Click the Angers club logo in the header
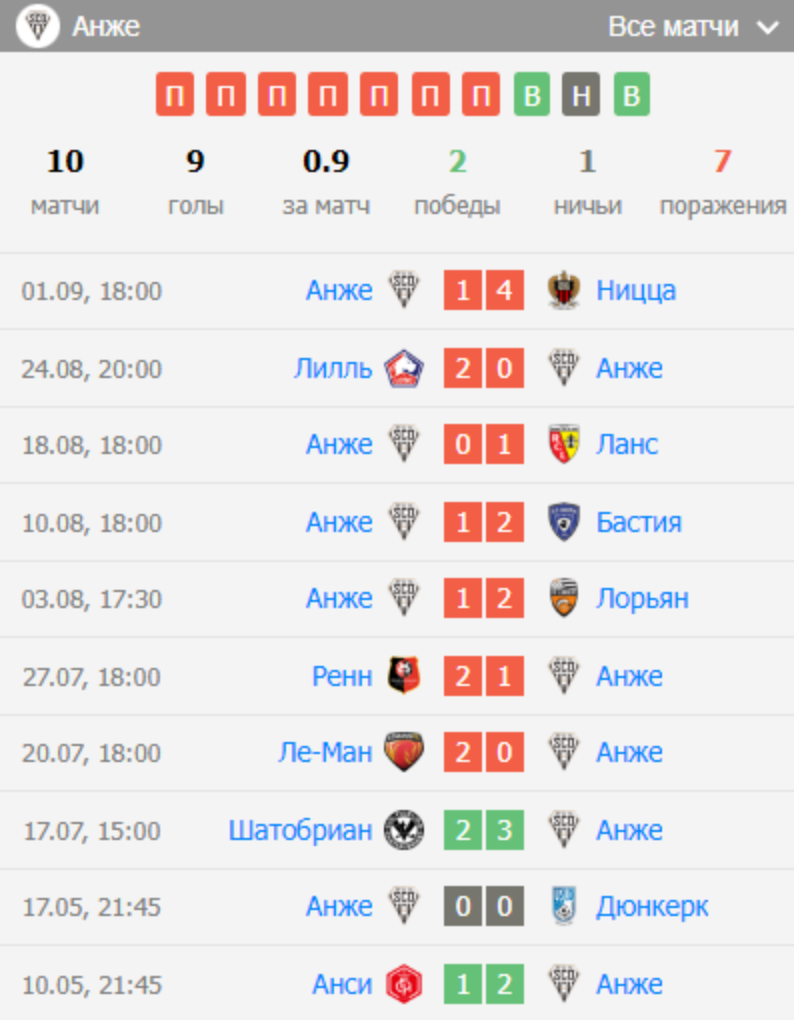Screen dimensions: 794x1020 tap(38, 26)
